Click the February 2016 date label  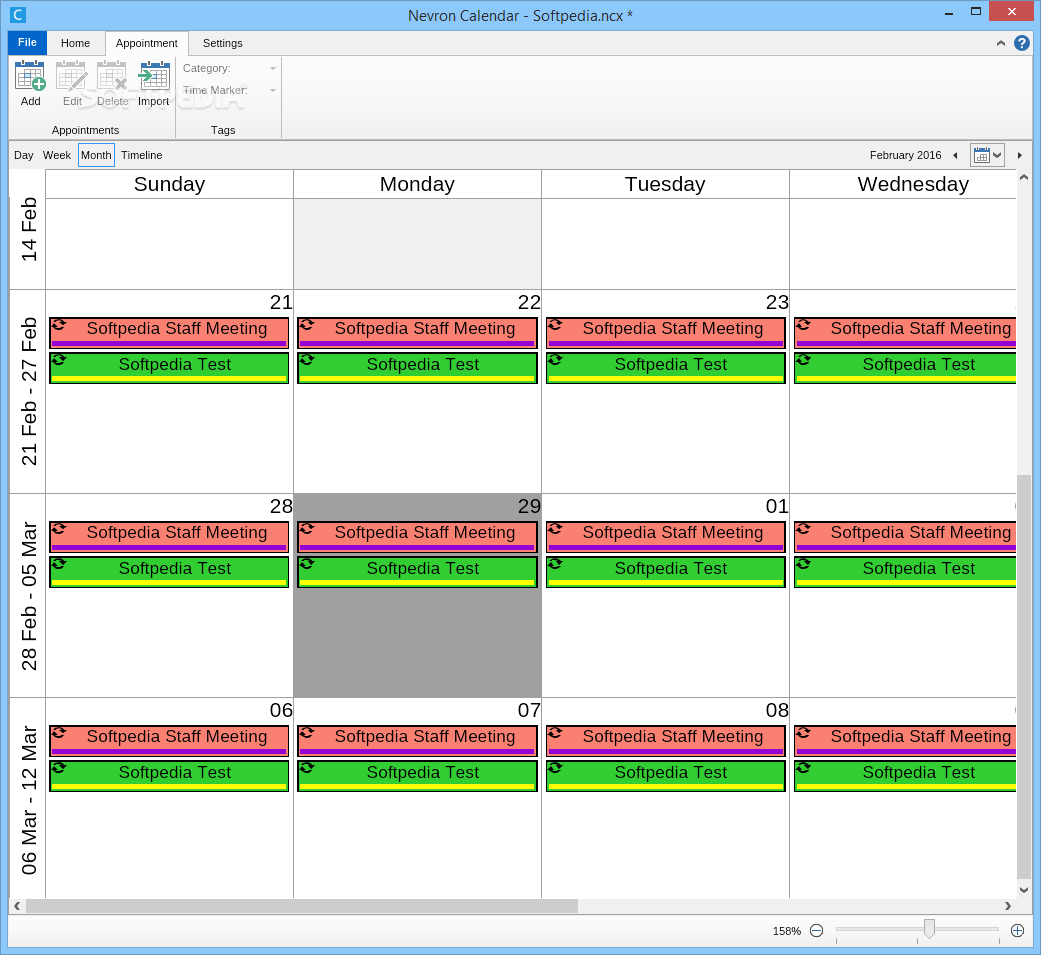point(906,155)
